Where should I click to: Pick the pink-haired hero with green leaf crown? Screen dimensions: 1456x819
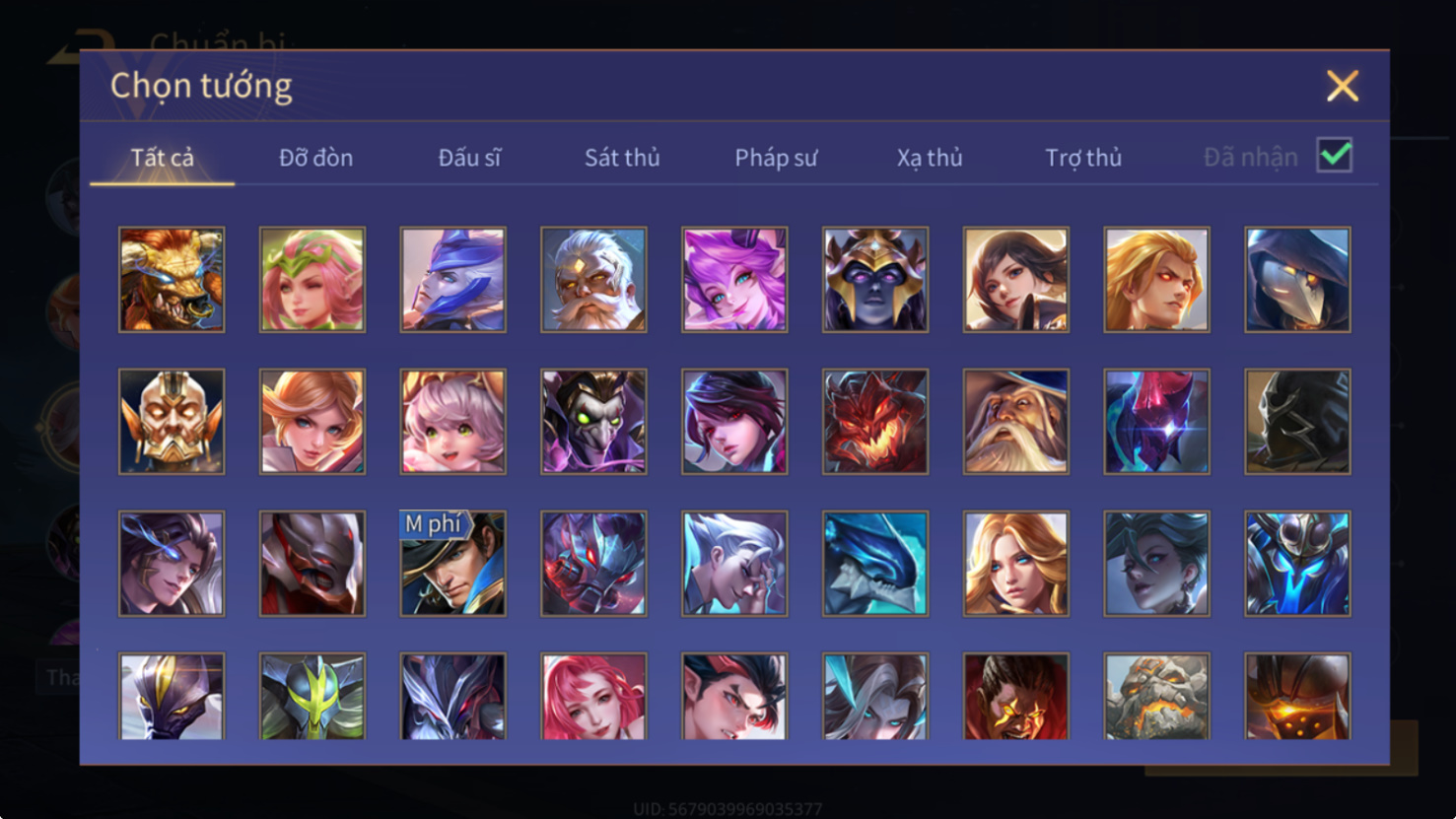point(312,280)
